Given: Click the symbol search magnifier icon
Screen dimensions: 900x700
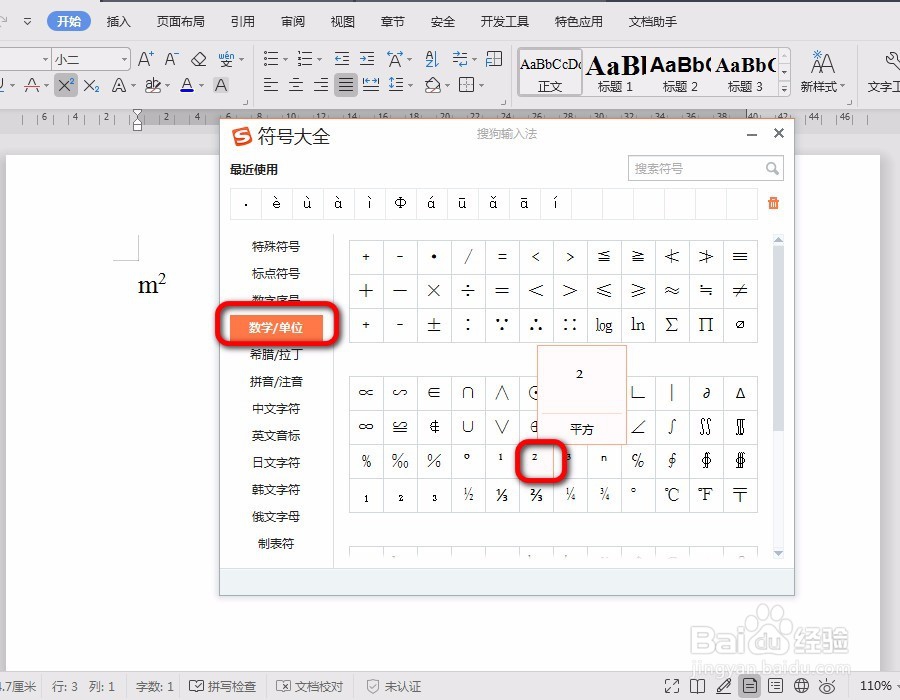Looking at the screenshot, I should [x=773, y=169].
